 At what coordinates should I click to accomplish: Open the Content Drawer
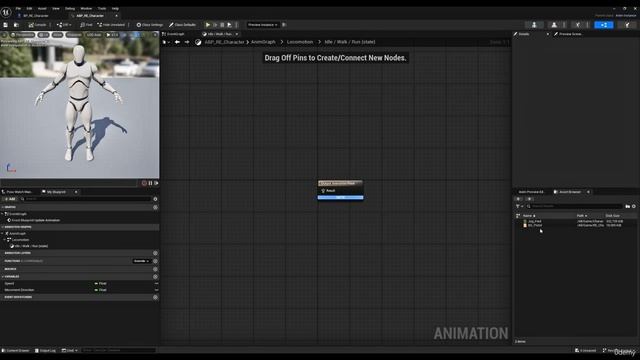click(16, 350)
